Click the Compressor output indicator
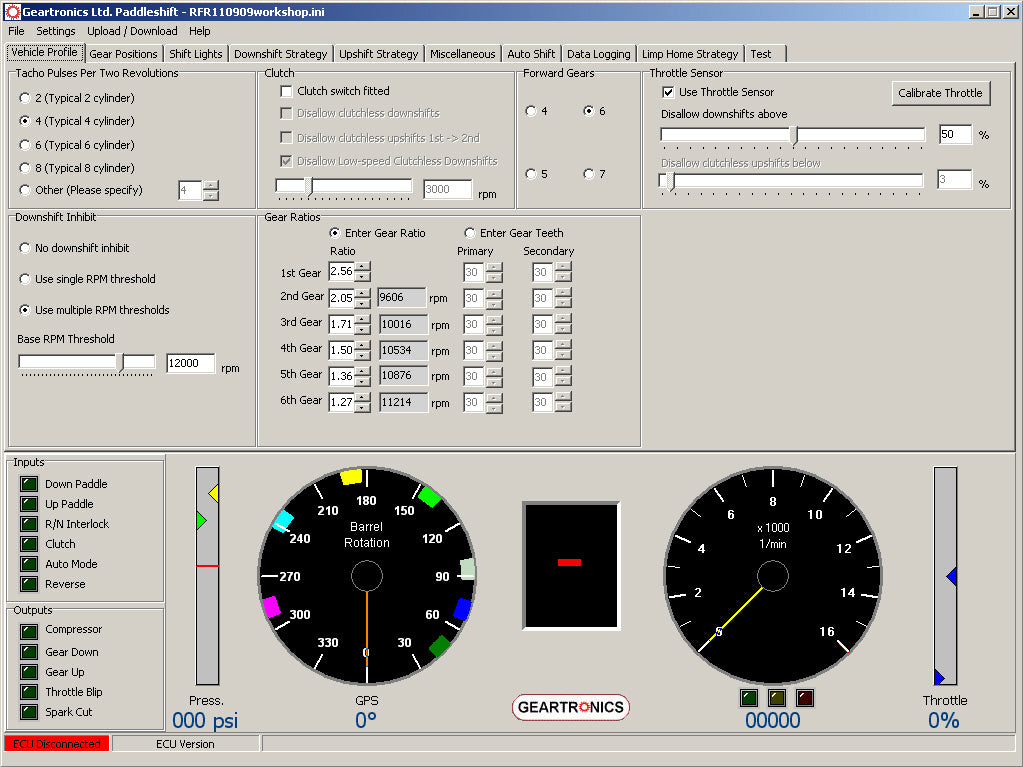Image resolution: width=1023 pixels, height=767 pixels. [28, 630]
